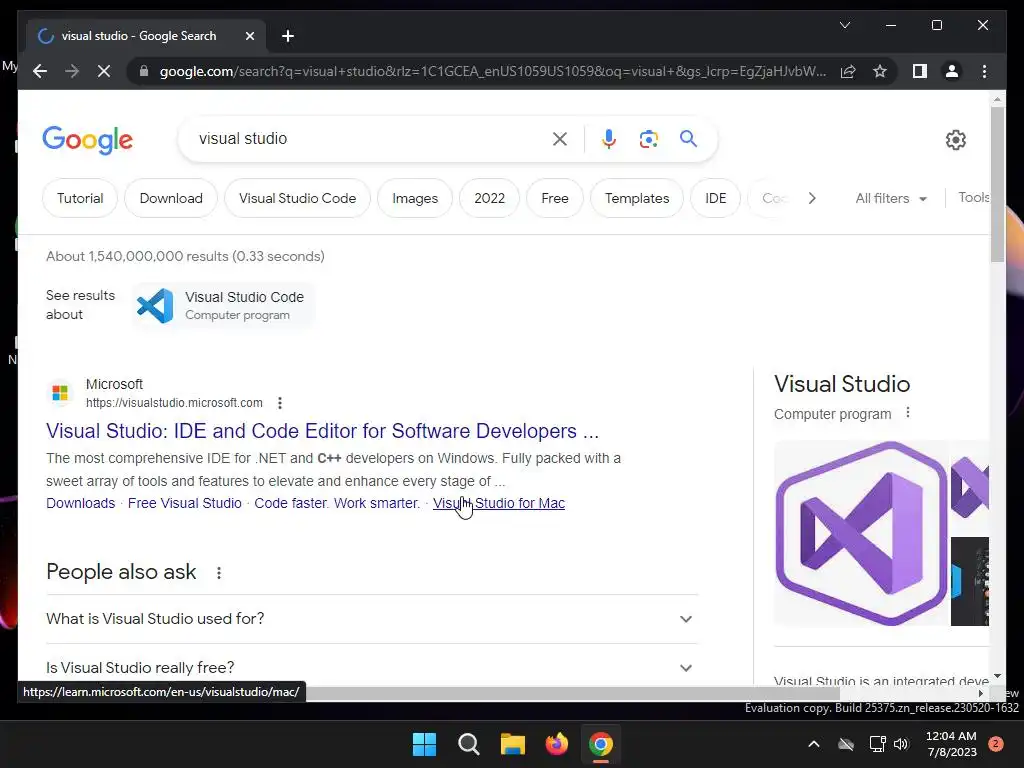This screenshot has width=1024, height=768.
Task: Open the Tools option
Action: tap(973, 197)
